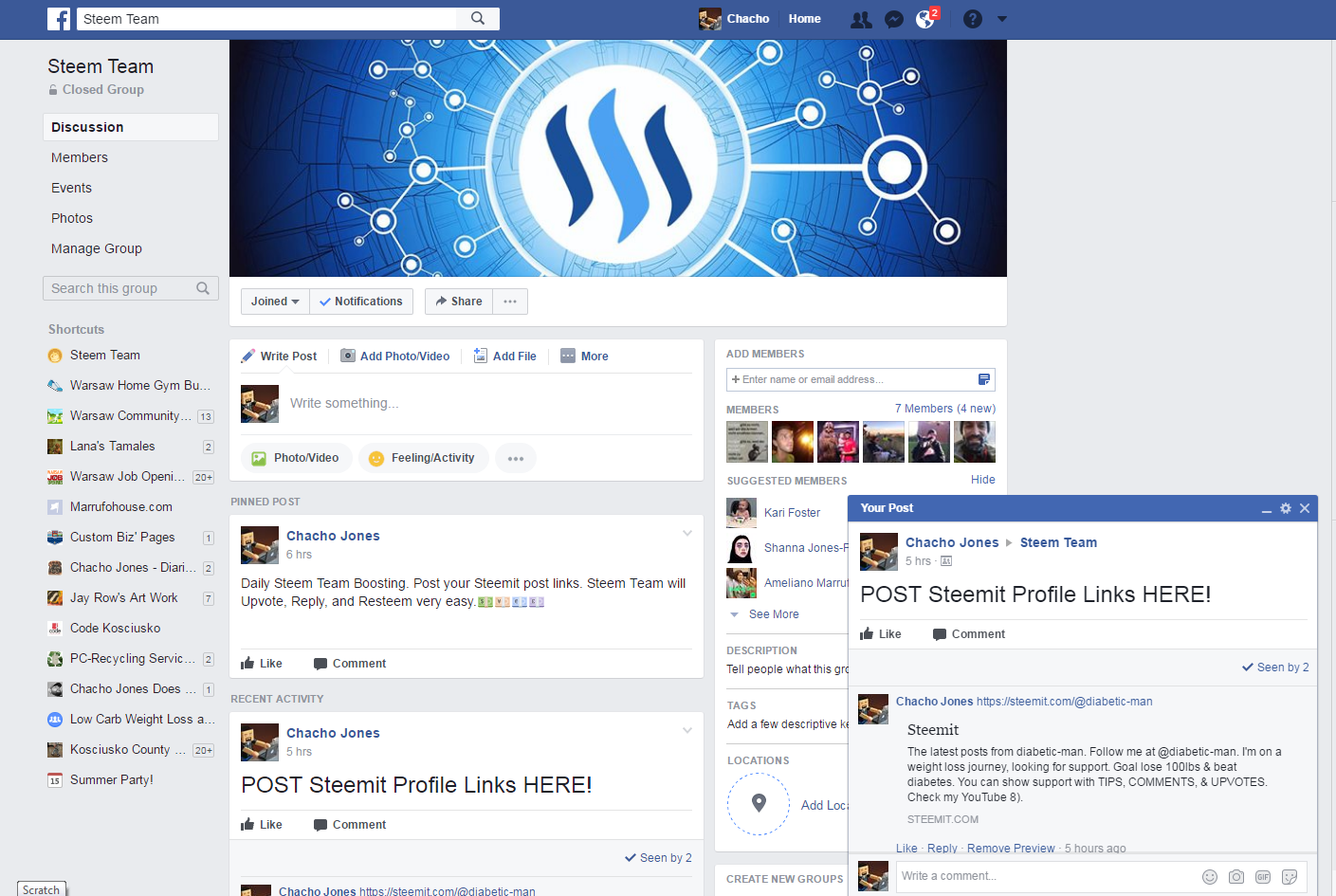Image resolution: width=1336 pixels, height=896 pixels.
Task: Click the Facebook logo icon
Action: tap(59, 19)
